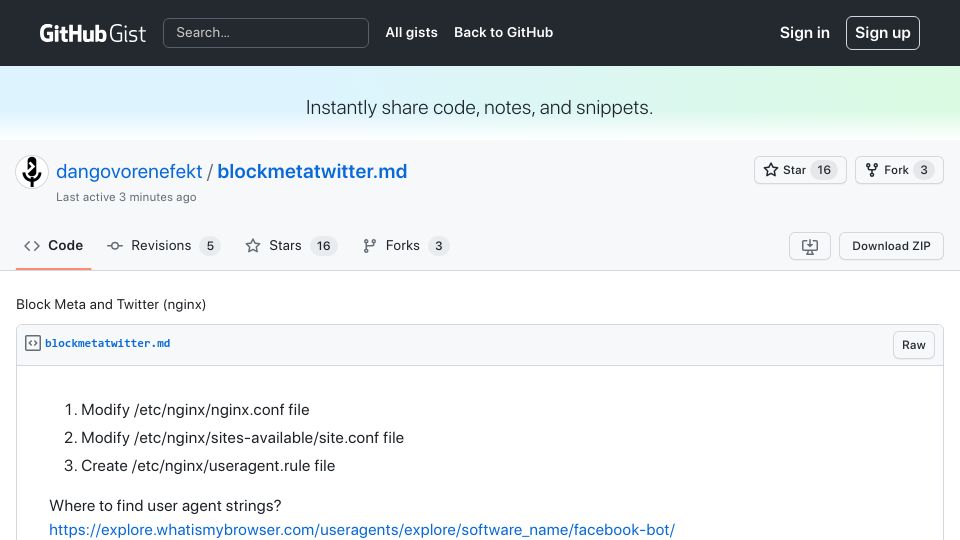This screenshot has height=540, width=960.
Task: Open the blockmetatwitter.md file anchor link
Action: coord(108,343)
